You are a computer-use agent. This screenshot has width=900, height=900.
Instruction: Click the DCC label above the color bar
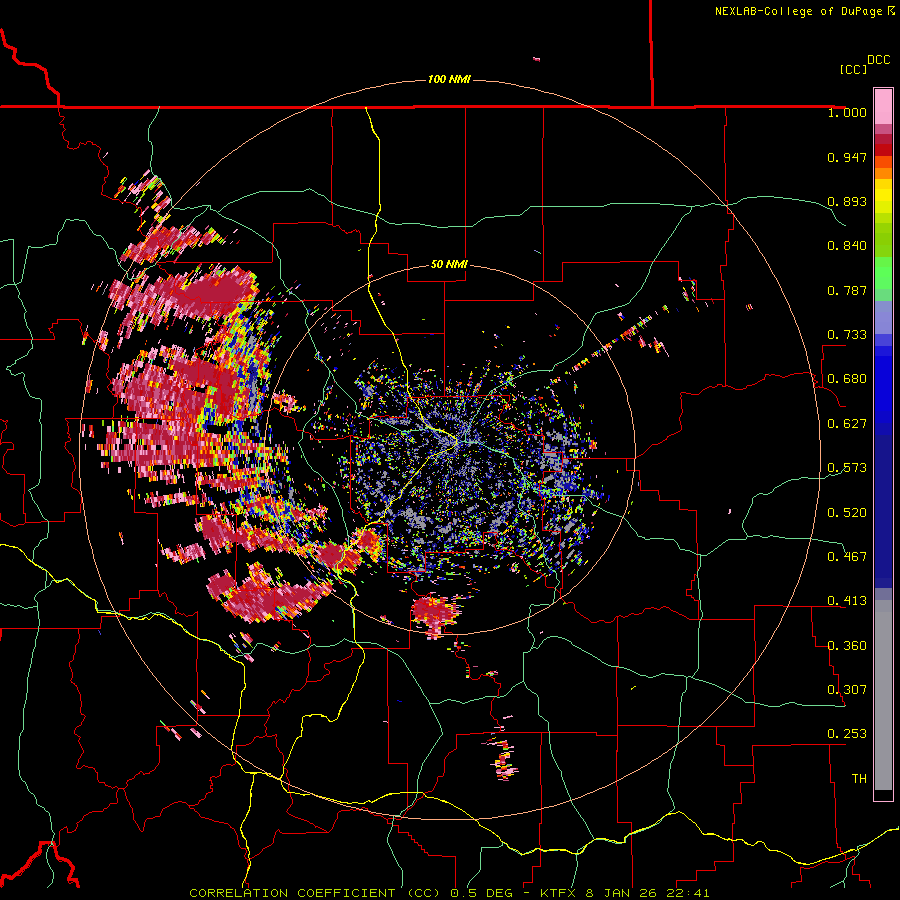coord(878,60)
